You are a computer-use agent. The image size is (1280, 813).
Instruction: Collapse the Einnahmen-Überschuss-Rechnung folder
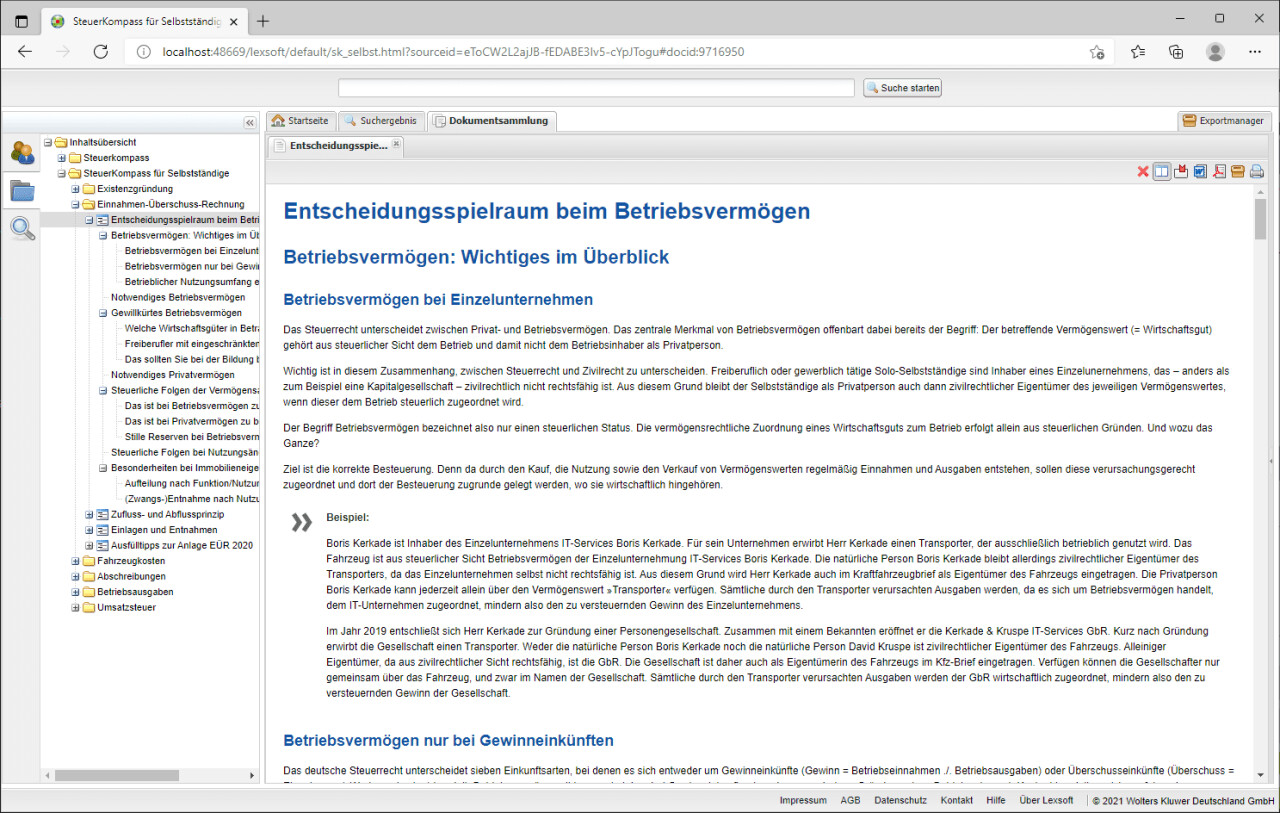75,204
